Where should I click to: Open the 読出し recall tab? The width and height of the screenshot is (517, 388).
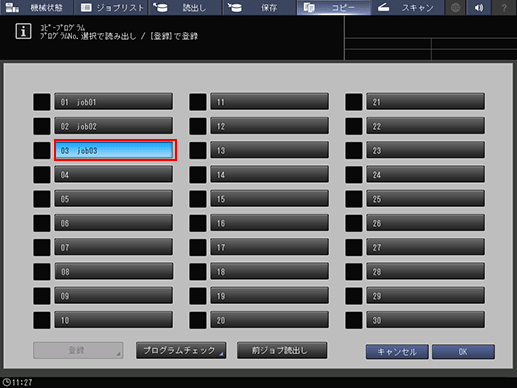point(185,7)
